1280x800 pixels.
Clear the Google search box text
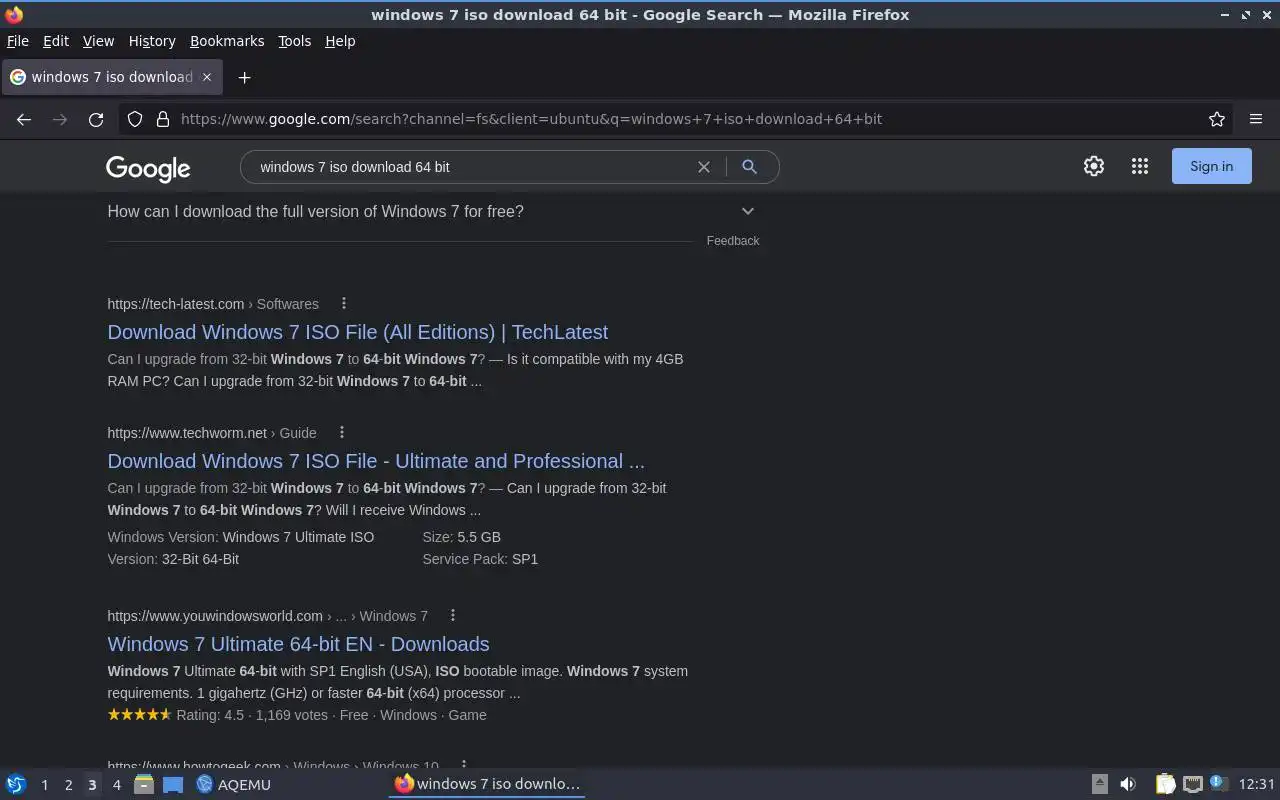(704, 167)
